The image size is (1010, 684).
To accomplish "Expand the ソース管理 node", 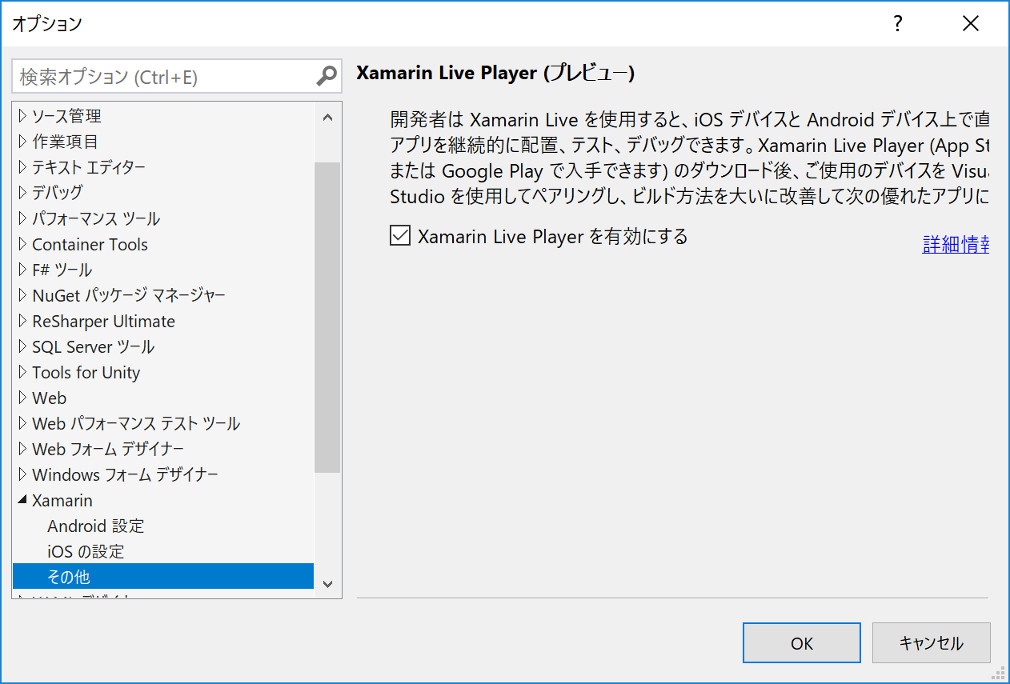I will 23,115.
